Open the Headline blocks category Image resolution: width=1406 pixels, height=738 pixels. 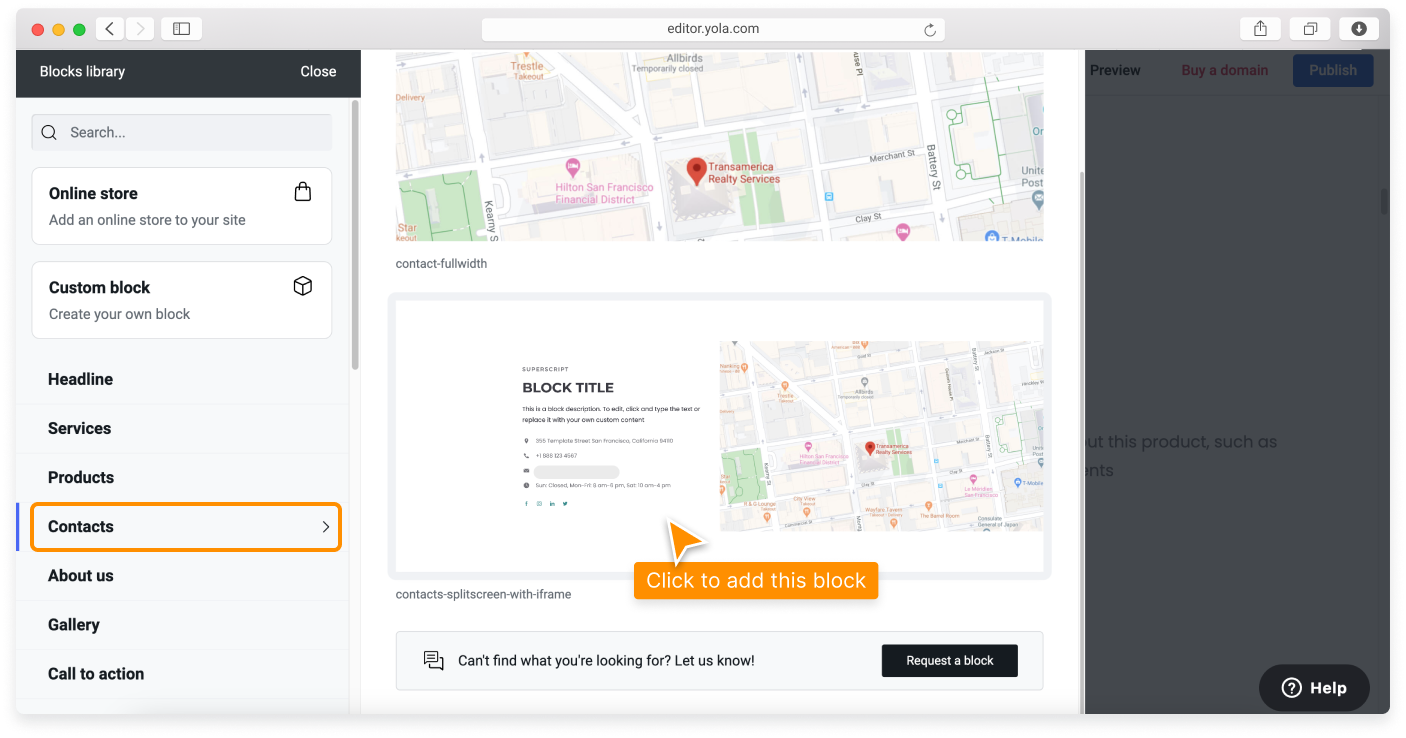pos(80,379)
